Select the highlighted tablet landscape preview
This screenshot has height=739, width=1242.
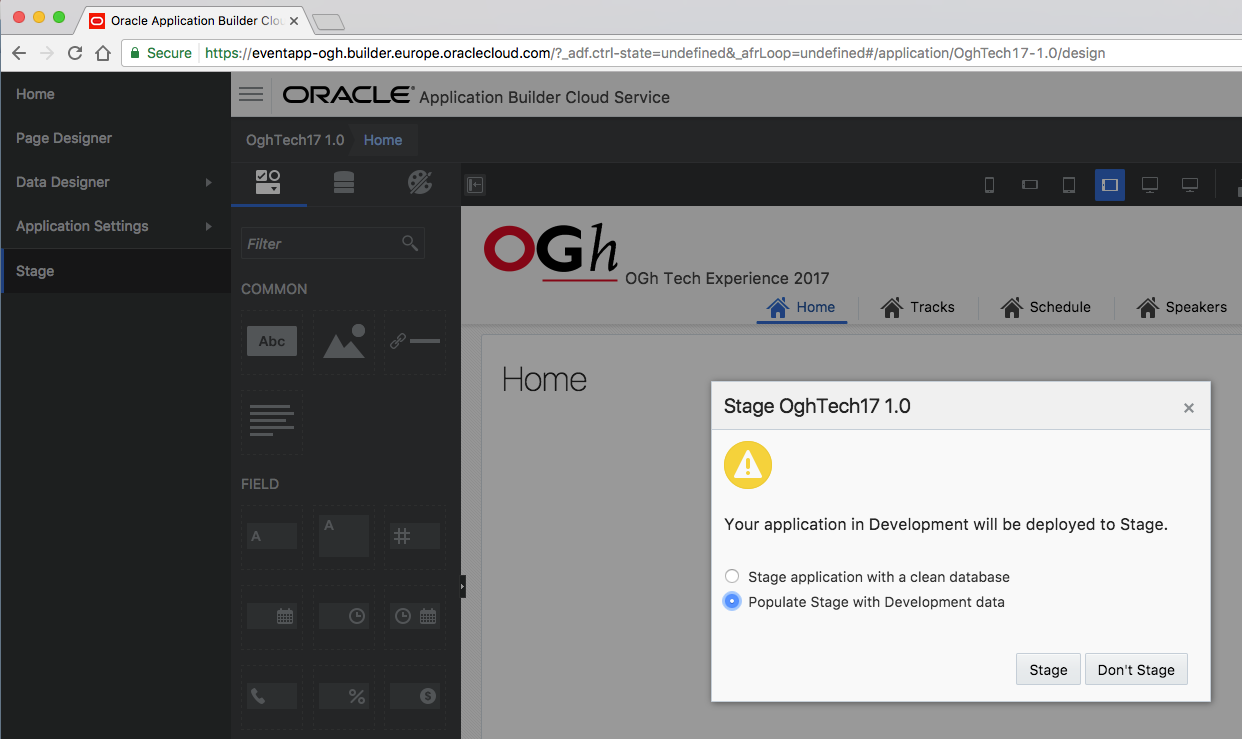pos(1109,185)
